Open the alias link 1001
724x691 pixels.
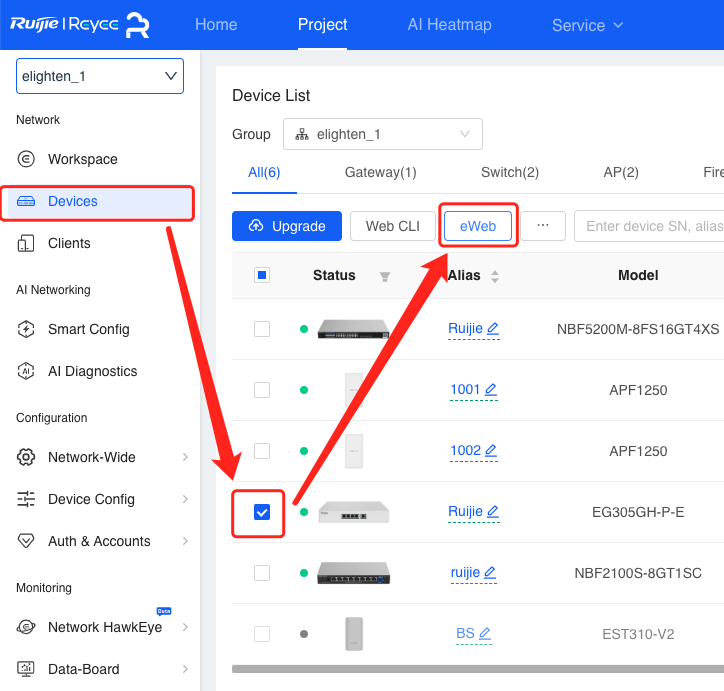pos(465,390)
